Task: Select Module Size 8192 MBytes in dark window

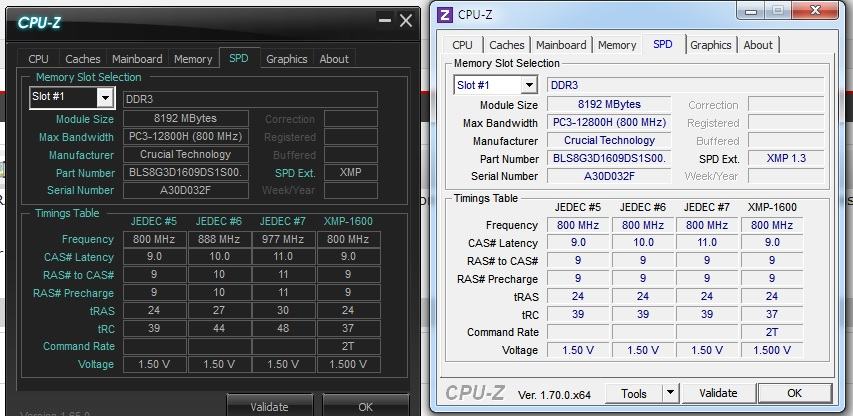Action: click(x=186, y=118)
